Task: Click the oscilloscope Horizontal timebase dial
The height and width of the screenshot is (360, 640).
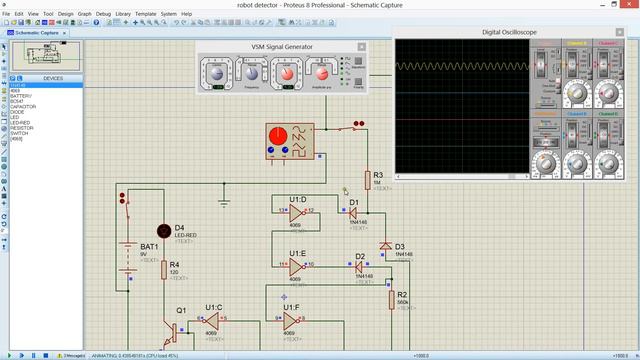Action: [545, 164]
